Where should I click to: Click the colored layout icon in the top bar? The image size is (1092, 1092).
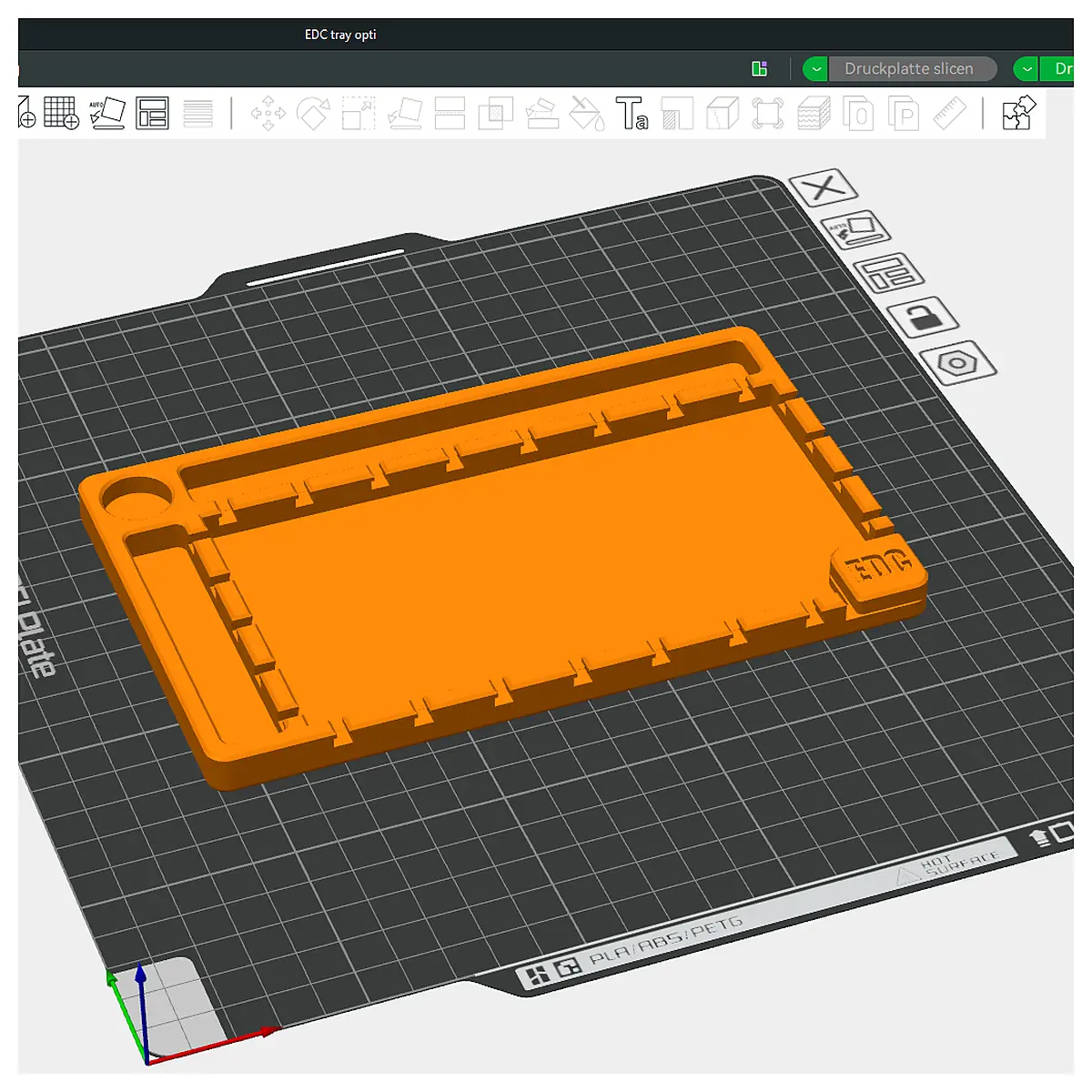760,69
